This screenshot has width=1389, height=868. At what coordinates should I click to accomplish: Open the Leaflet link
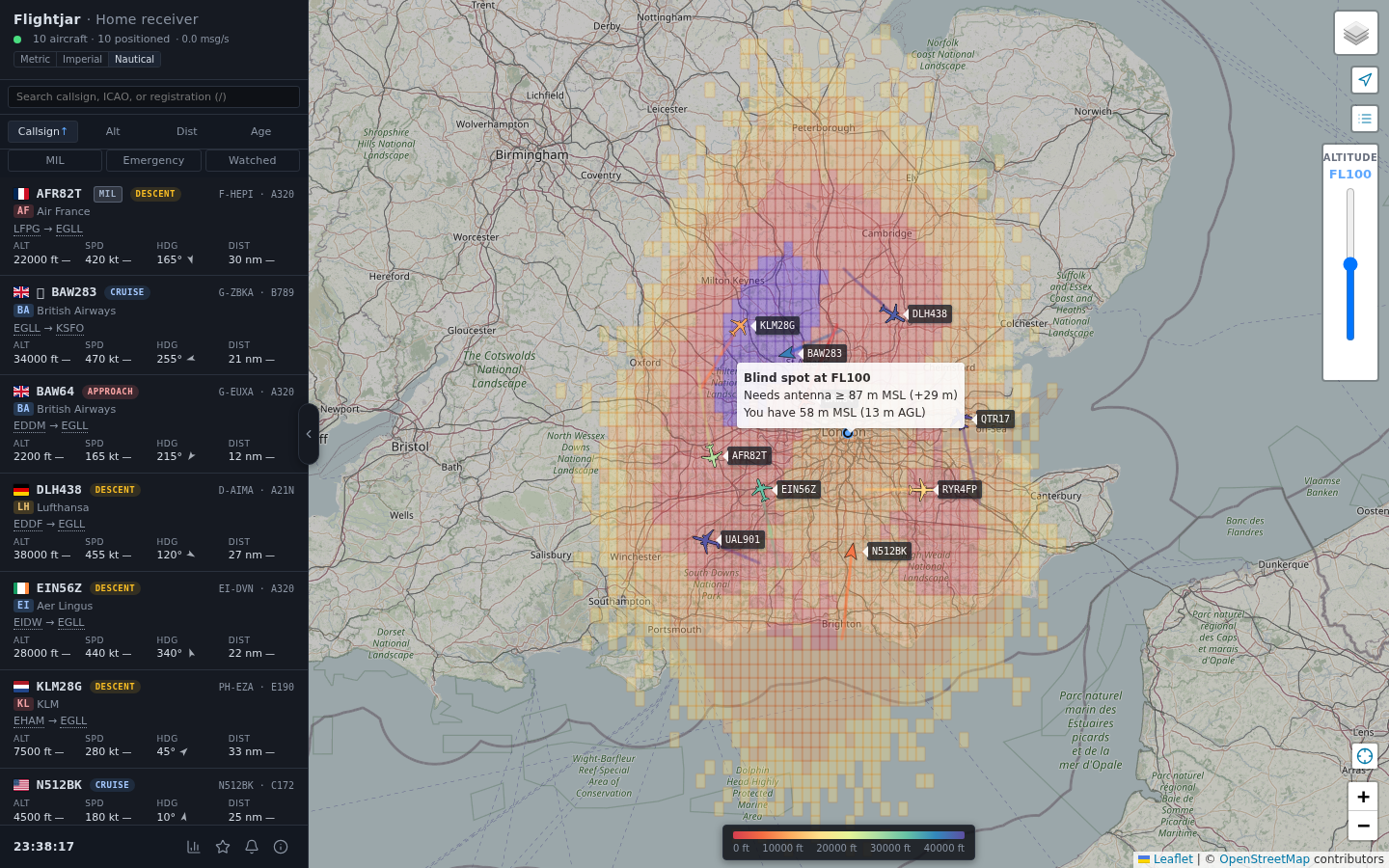point(1173,859)
